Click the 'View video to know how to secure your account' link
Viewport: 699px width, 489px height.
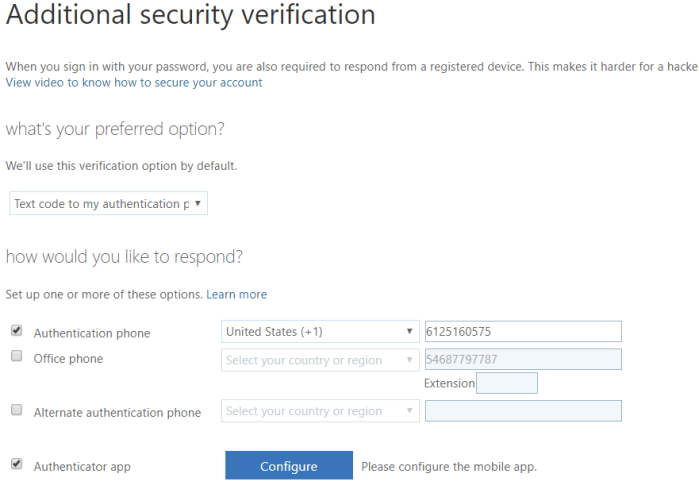(134, 83)
